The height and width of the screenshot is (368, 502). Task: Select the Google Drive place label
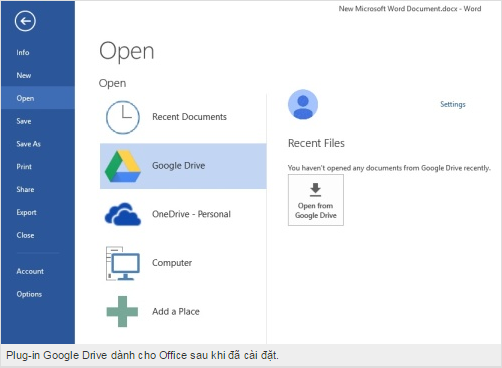click(178, 166)
